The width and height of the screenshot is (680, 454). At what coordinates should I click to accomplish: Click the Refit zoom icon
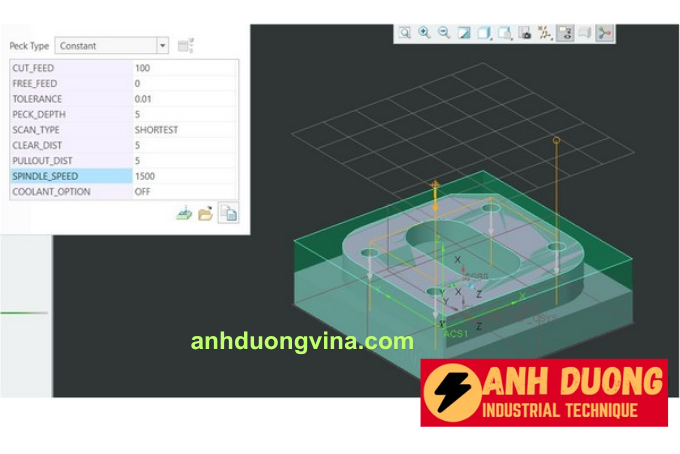click(405, 33)
